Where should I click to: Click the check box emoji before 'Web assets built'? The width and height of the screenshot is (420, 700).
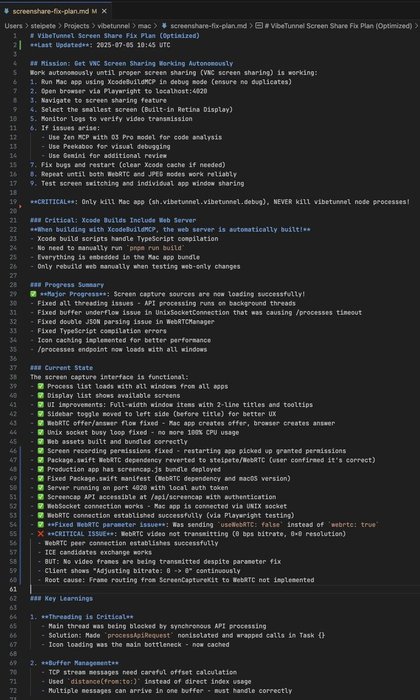40,442
